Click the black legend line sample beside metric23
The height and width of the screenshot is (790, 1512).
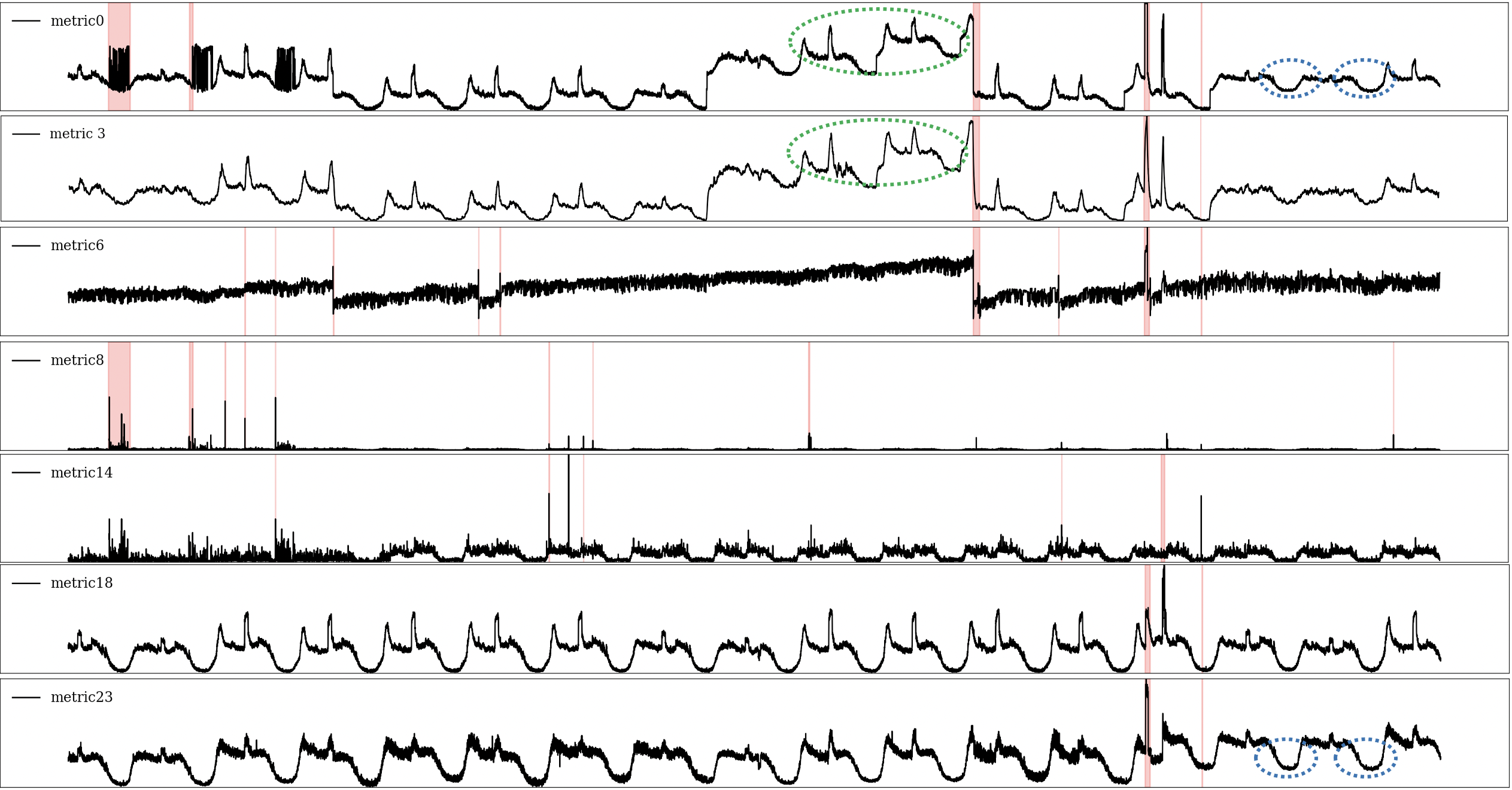tap(26, 698)
